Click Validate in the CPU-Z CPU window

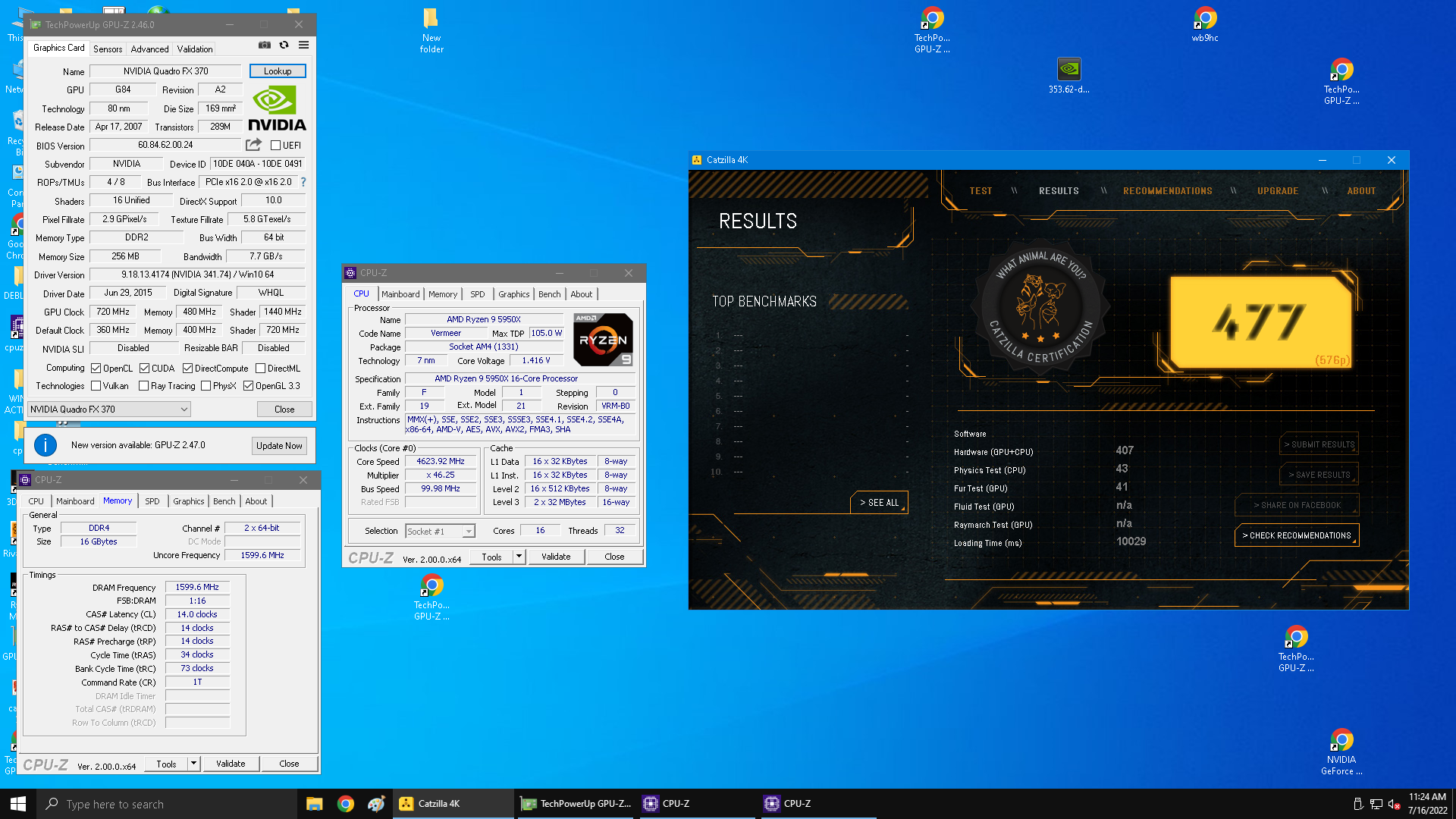tap(556, 557)
